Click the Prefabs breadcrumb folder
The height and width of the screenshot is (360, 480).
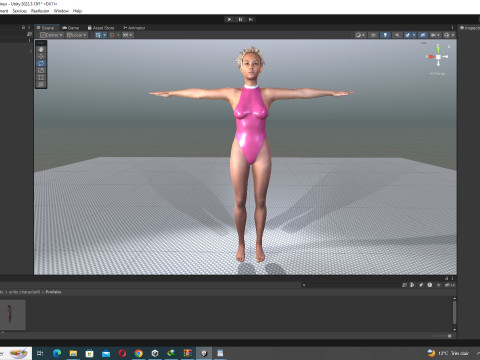point(53,292)
